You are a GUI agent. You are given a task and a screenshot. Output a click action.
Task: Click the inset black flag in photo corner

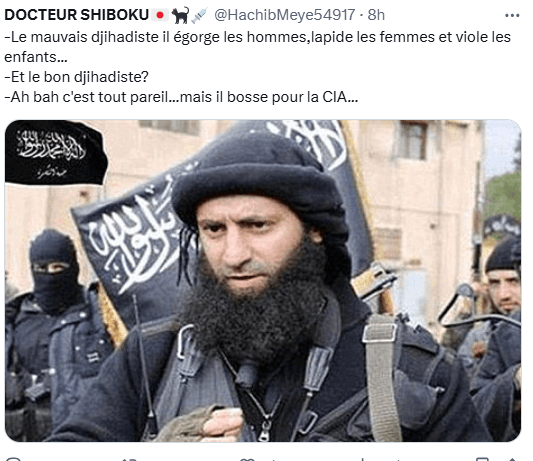coord(54,153)
